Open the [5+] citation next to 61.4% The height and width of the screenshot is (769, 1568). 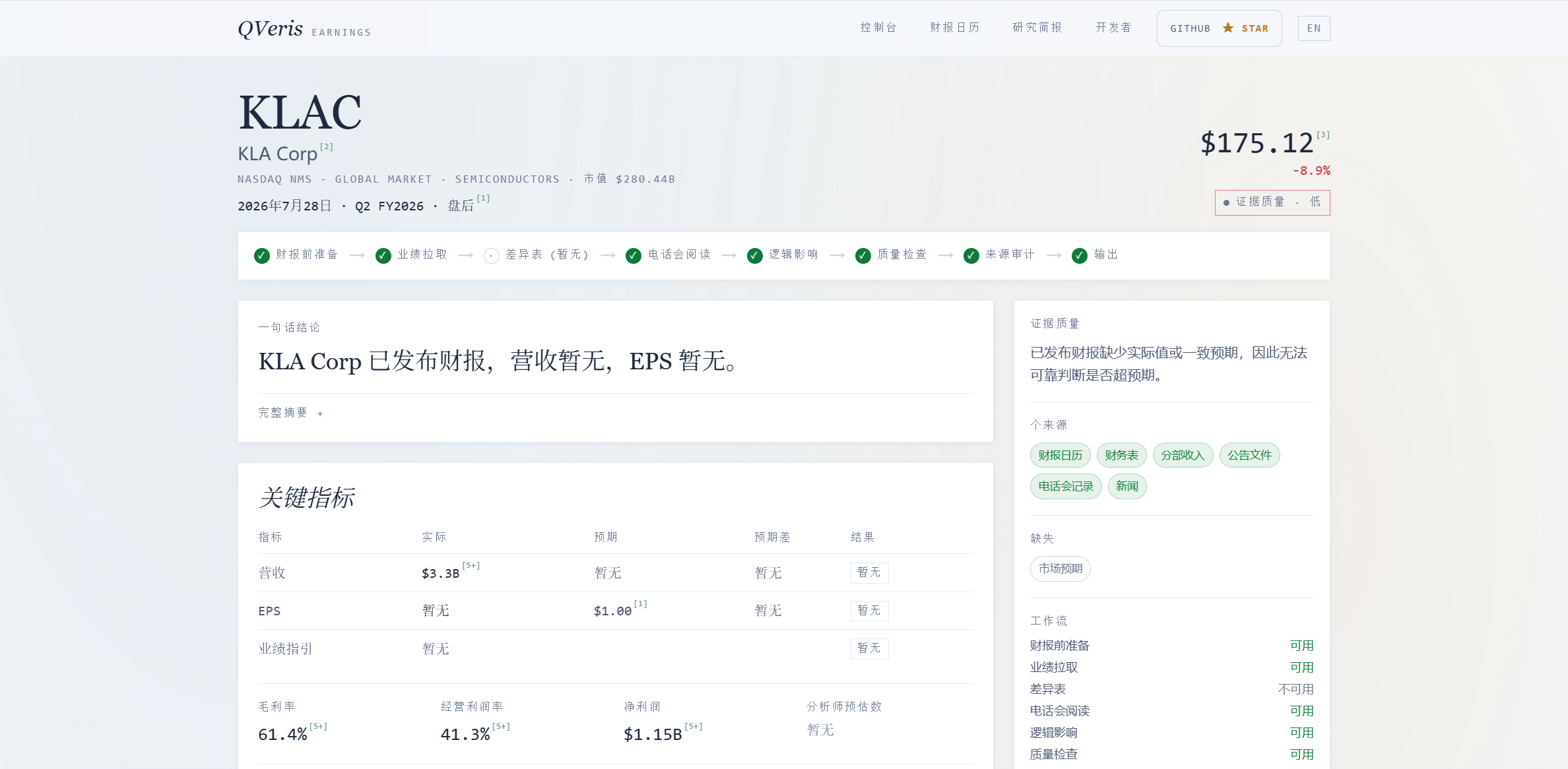pos(318,726)
